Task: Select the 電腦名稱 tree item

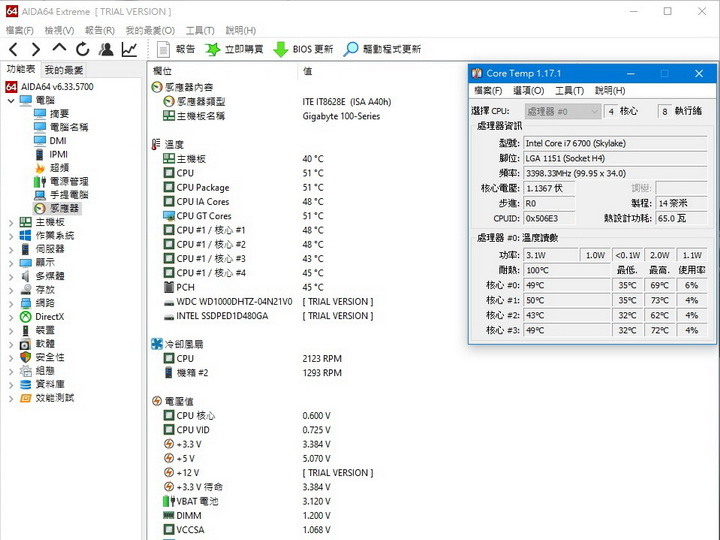Action: [68, 127]
